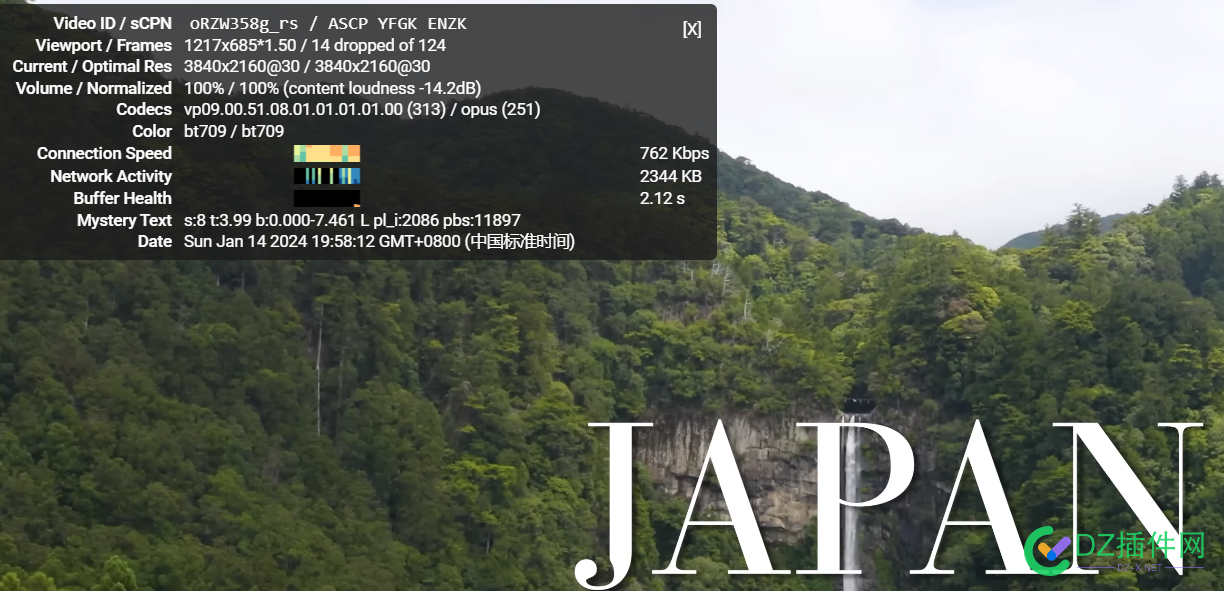Close the stats for nerds panel
Viewport: 1224px width, 591px height.
tap(691, 29)
